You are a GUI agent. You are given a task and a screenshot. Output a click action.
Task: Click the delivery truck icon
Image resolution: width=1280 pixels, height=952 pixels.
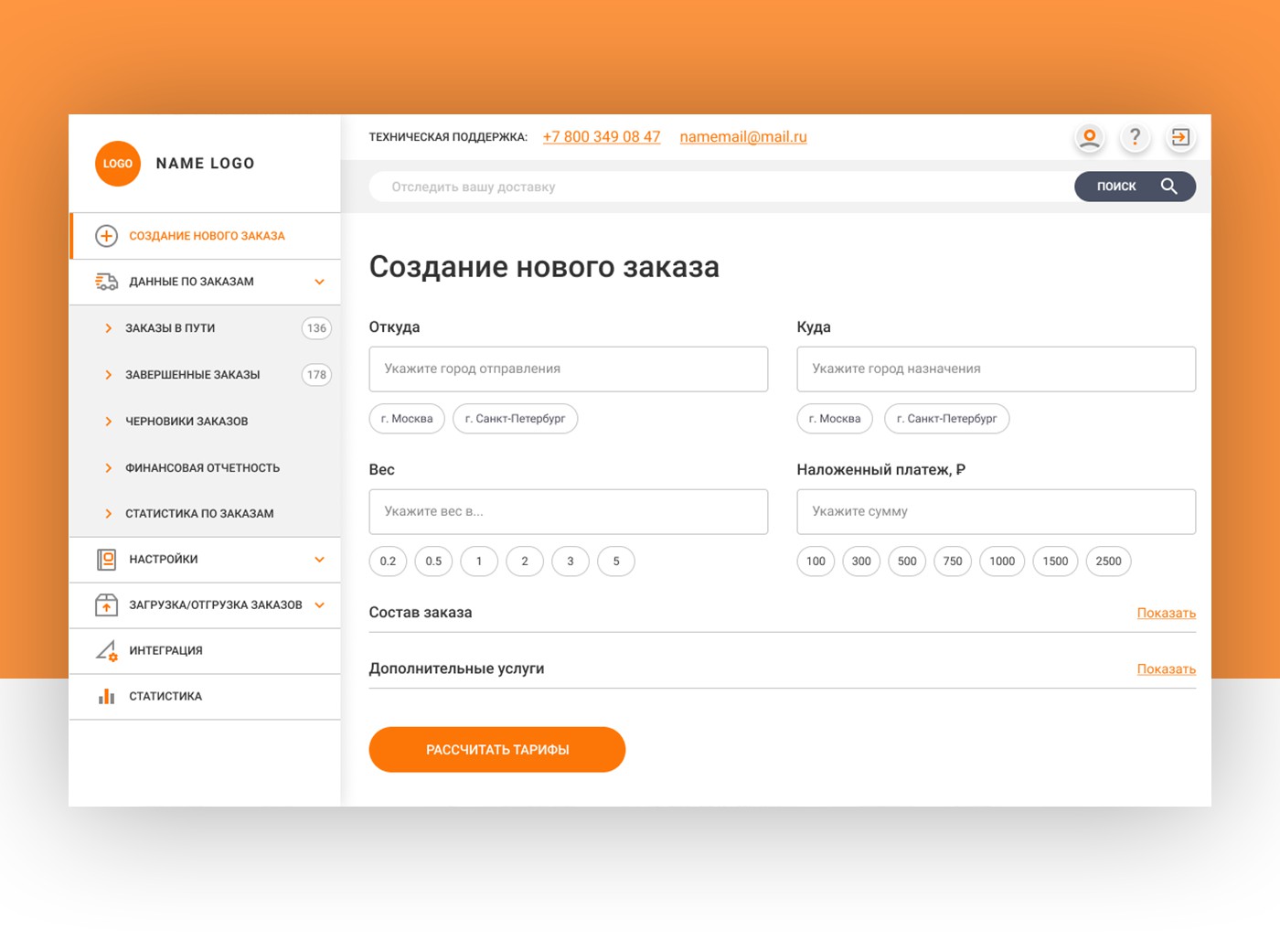107,282
